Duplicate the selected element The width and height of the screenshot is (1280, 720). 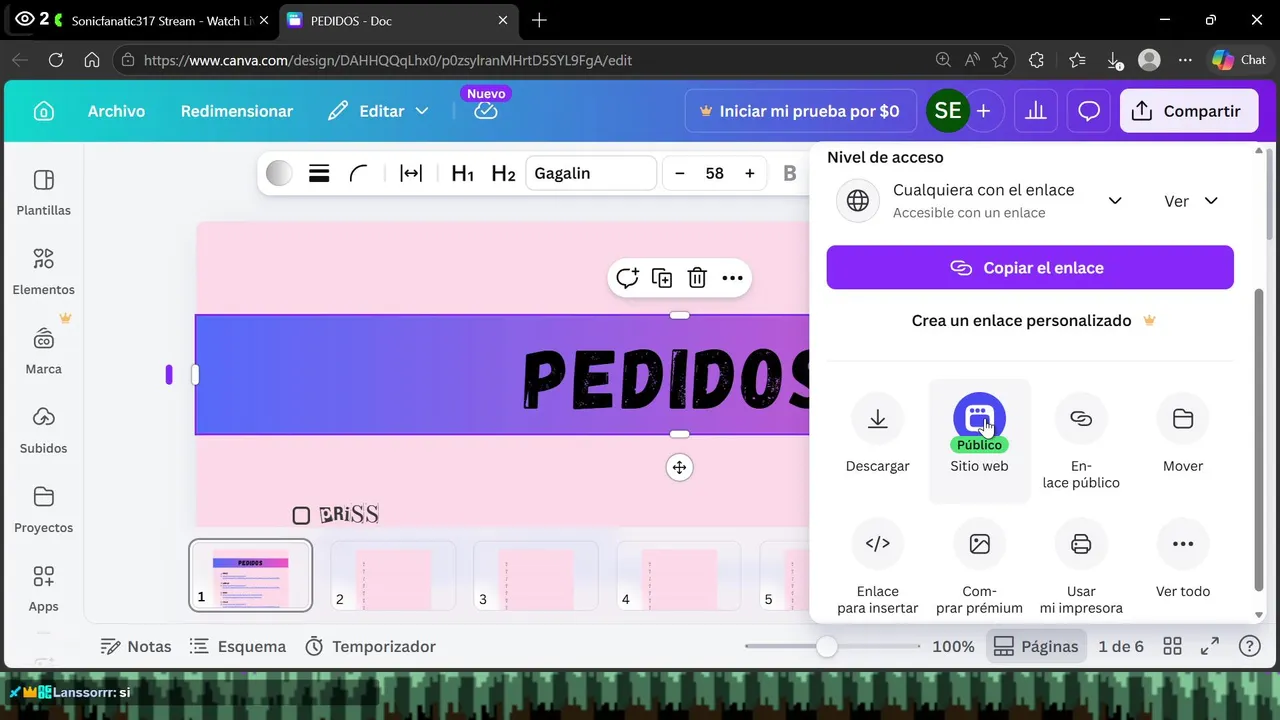[x=662, y=278]
